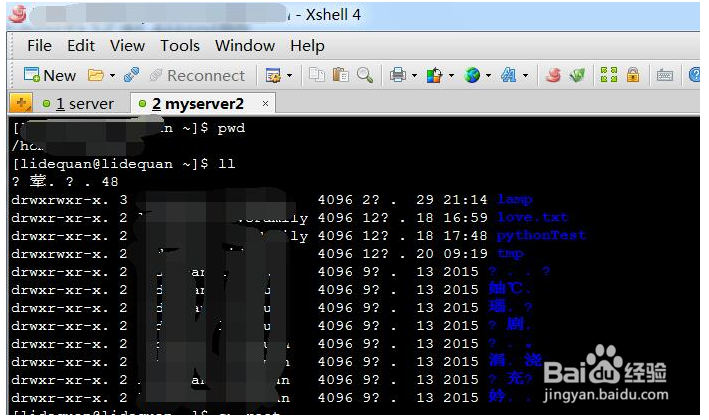Click the 17:48 timestamp
The image size is (709, 420).
[x=465, y=236]
